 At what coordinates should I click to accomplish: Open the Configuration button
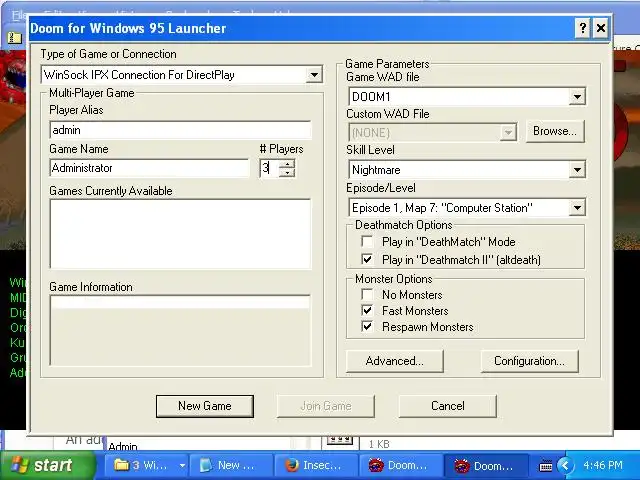529,361
